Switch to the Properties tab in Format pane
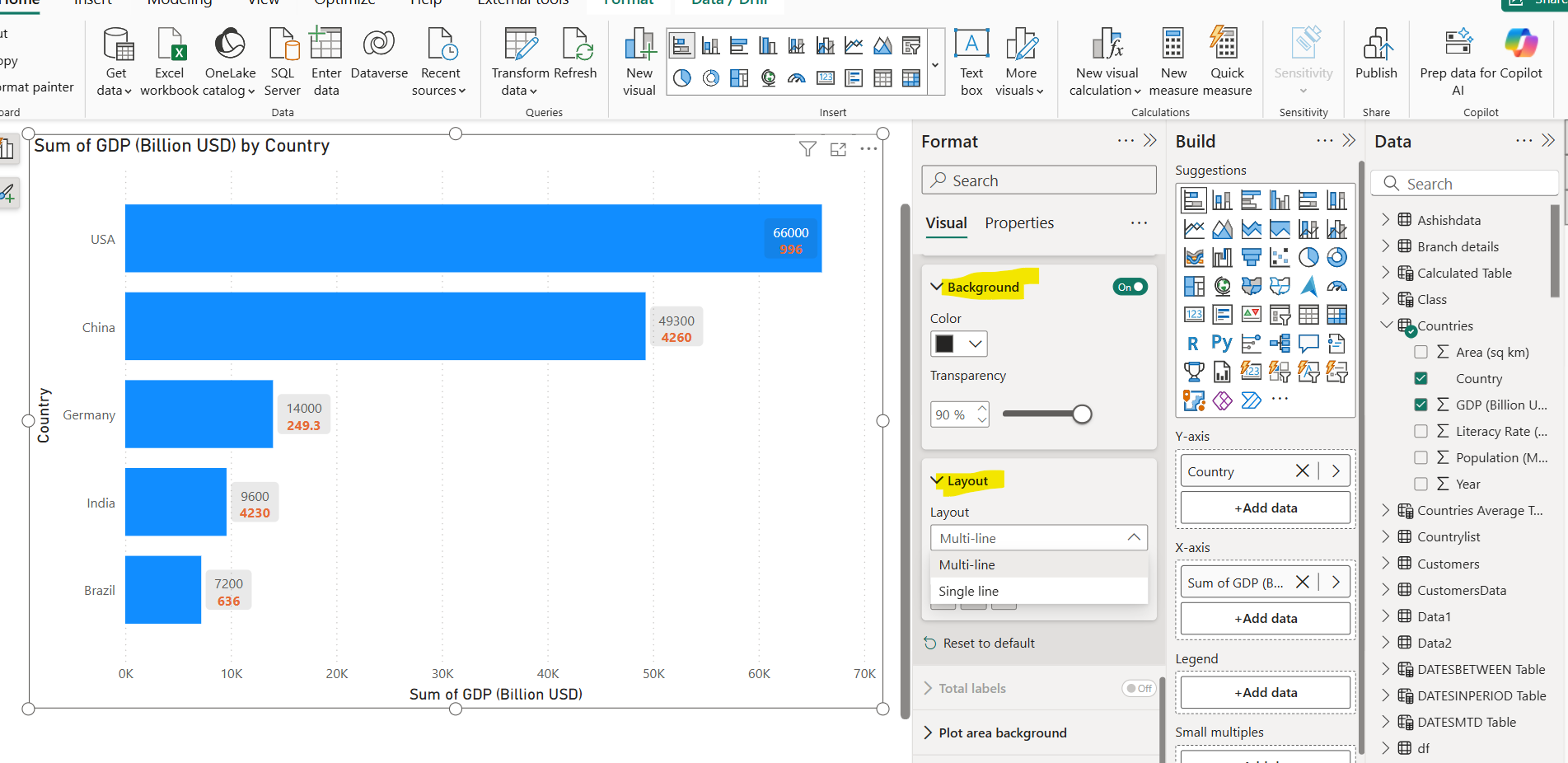 pos(1019,222)
